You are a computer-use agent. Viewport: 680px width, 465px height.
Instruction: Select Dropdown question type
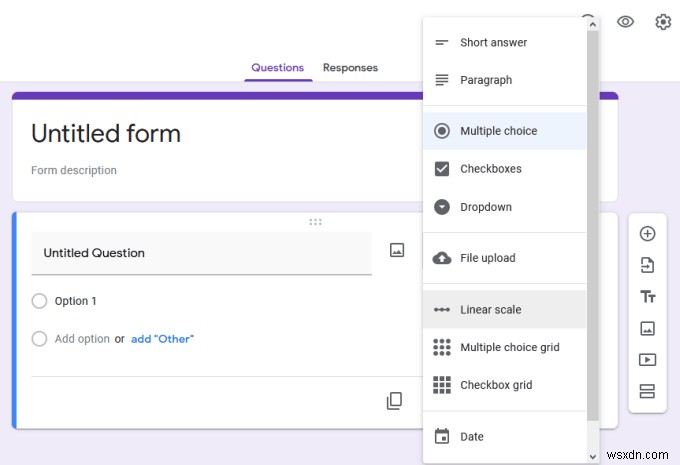[x=485, y=207]
